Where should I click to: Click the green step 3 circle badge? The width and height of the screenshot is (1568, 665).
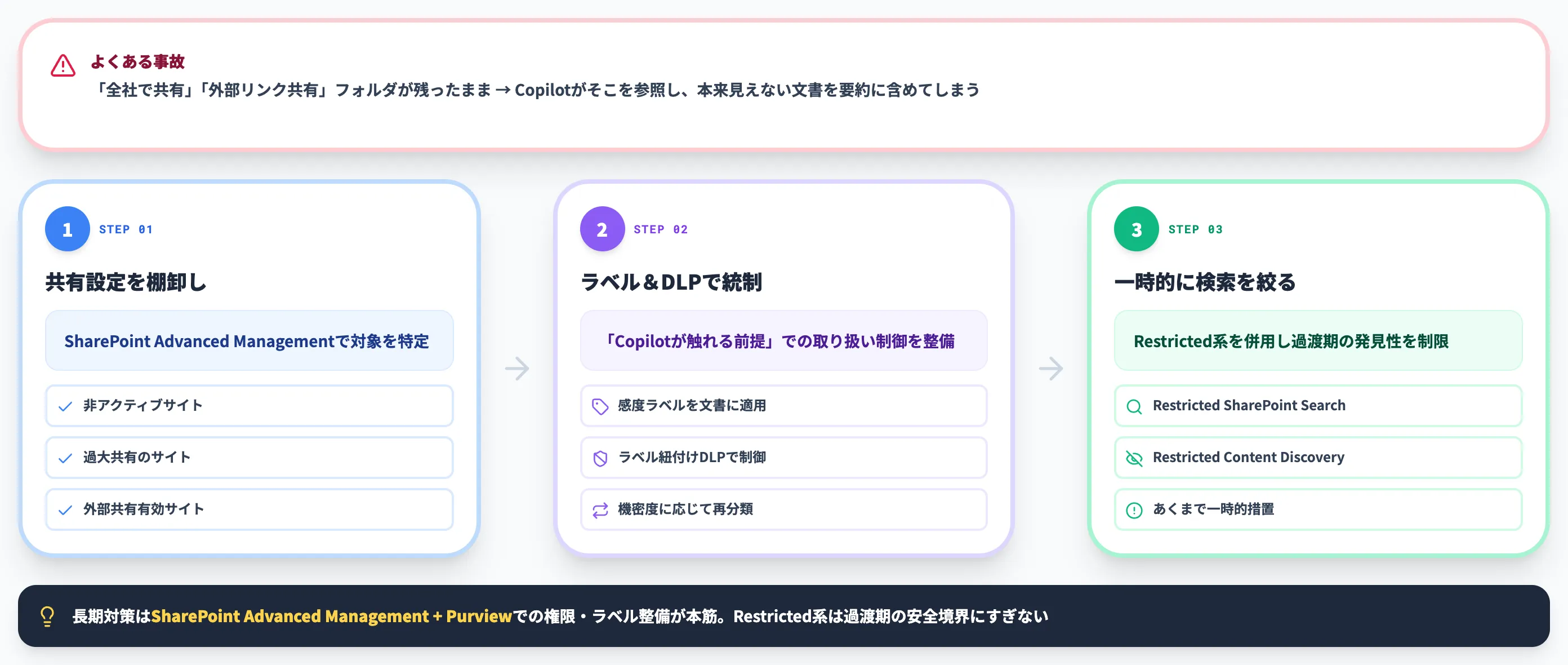coord(1137,229)
